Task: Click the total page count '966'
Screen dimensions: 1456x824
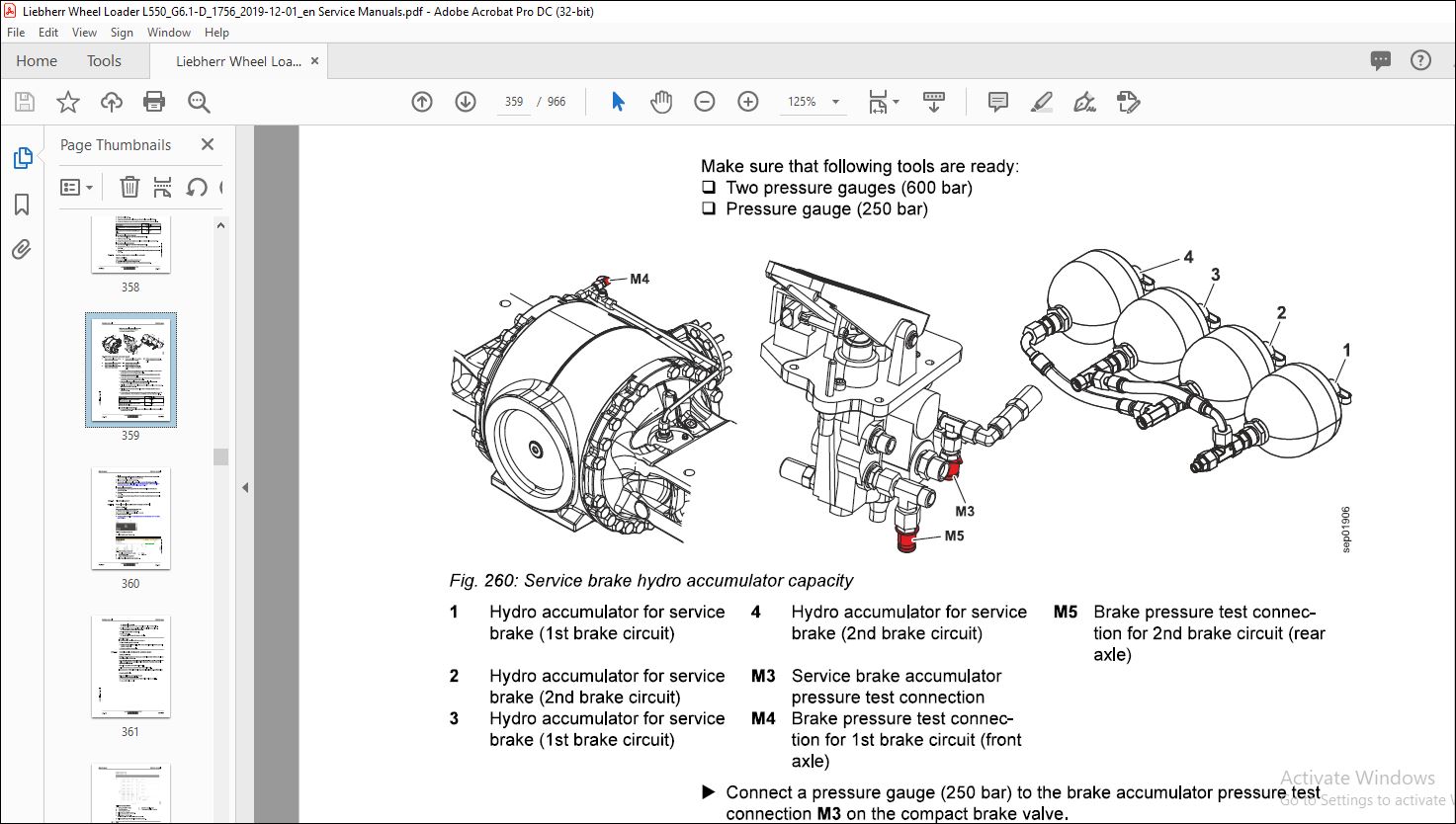Action: 557,102
